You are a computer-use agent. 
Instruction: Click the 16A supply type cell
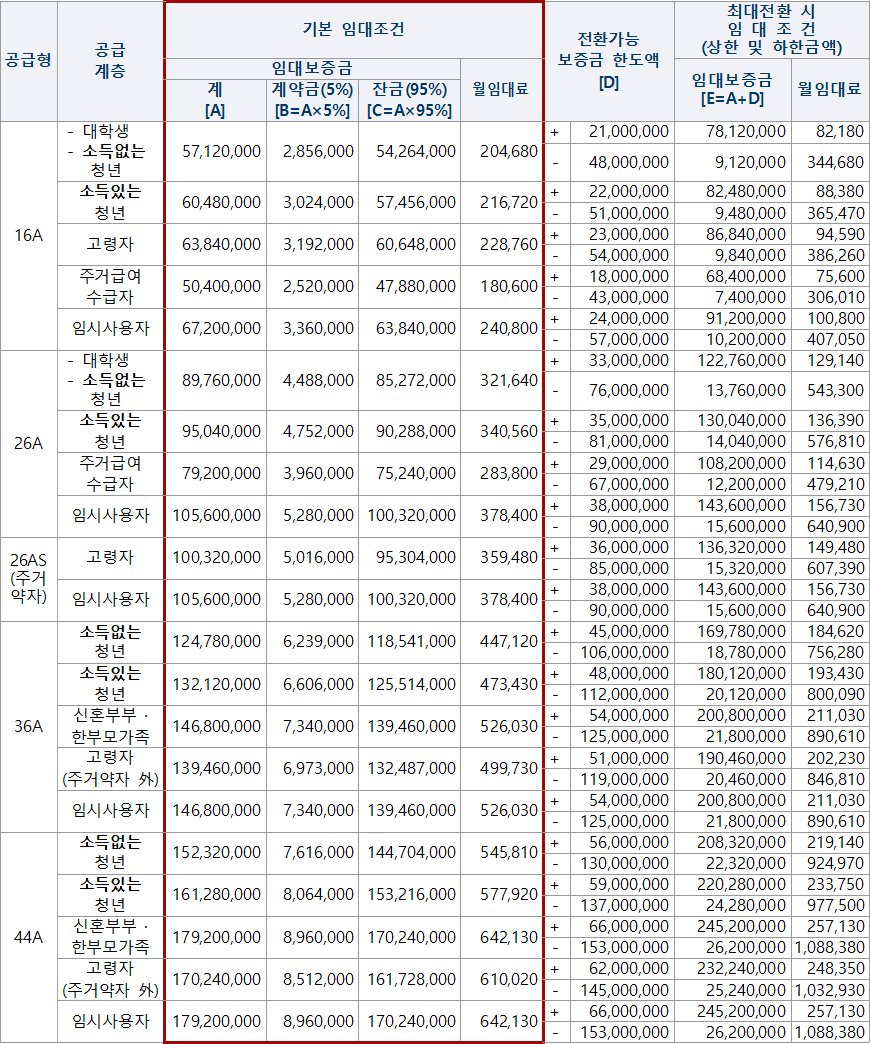coord(29,236)
